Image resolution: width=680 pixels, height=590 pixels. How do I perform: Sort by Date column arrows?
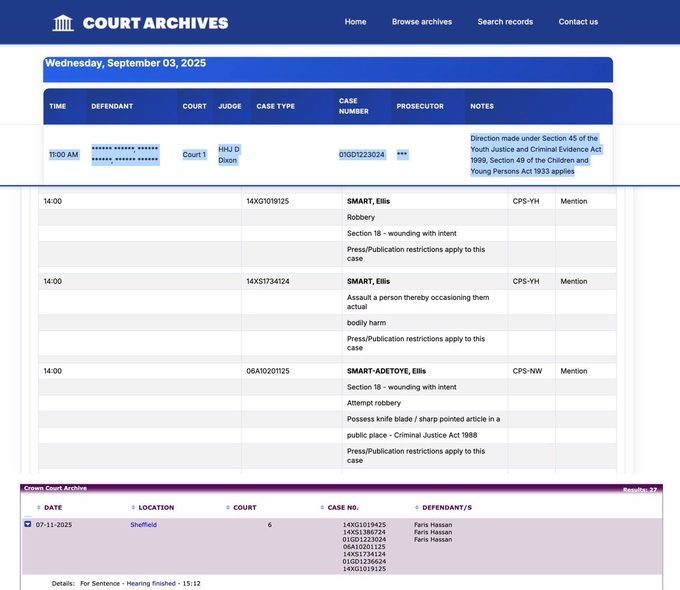[39, 508]
